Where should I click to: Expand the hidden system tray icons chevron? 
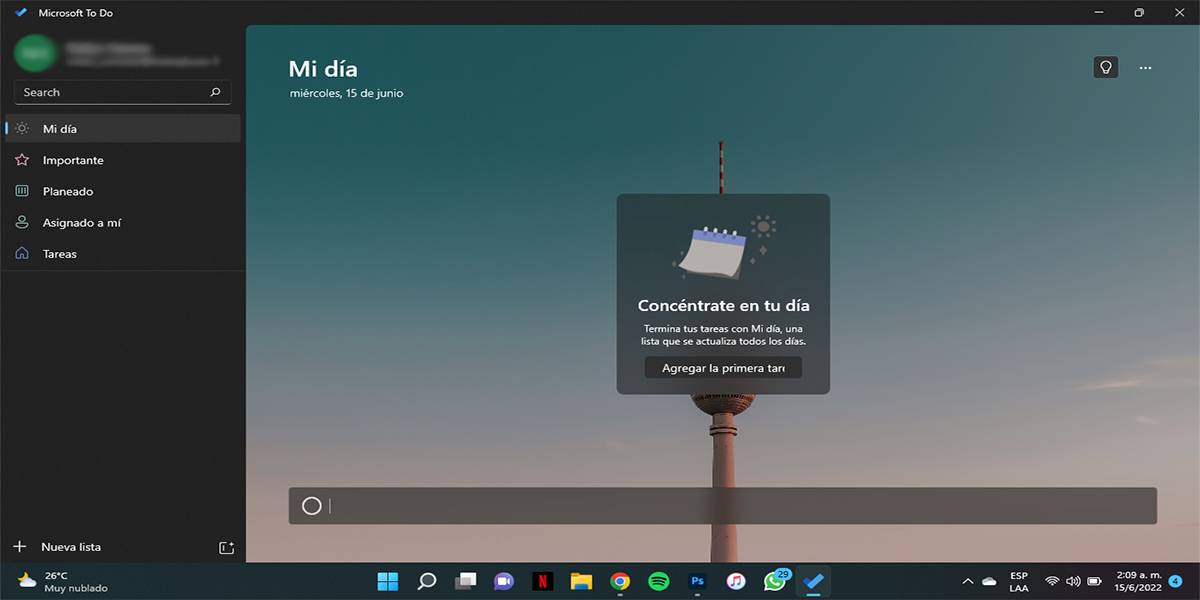[x=967, y=581]
